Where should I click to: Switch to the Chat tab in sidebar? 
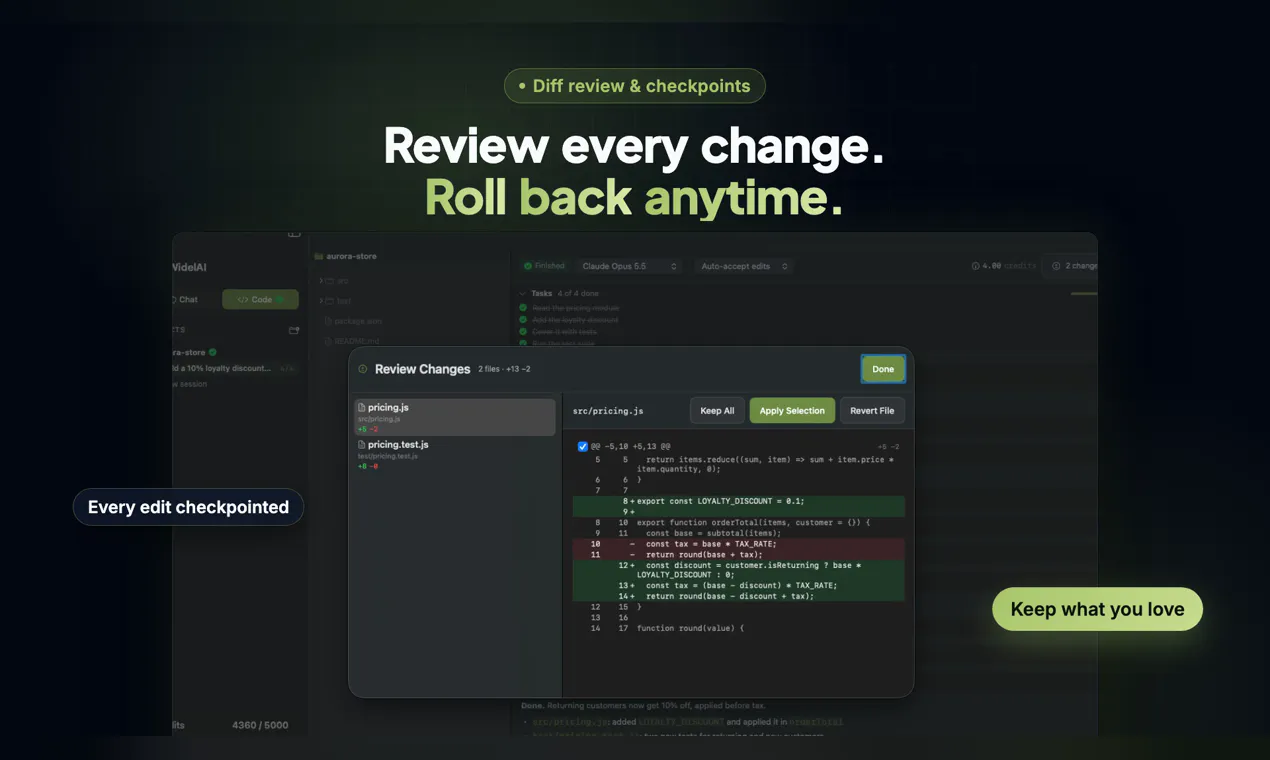[188, 300]
